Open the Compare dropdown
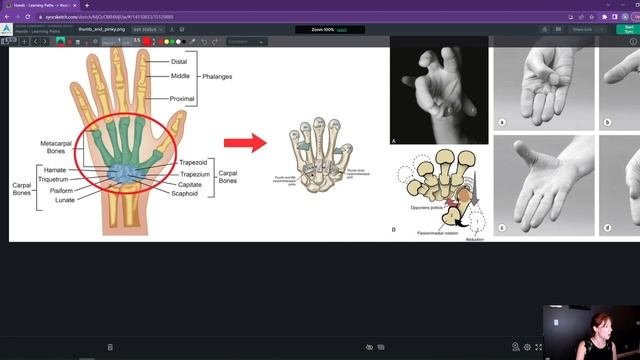 coord(246,42)
